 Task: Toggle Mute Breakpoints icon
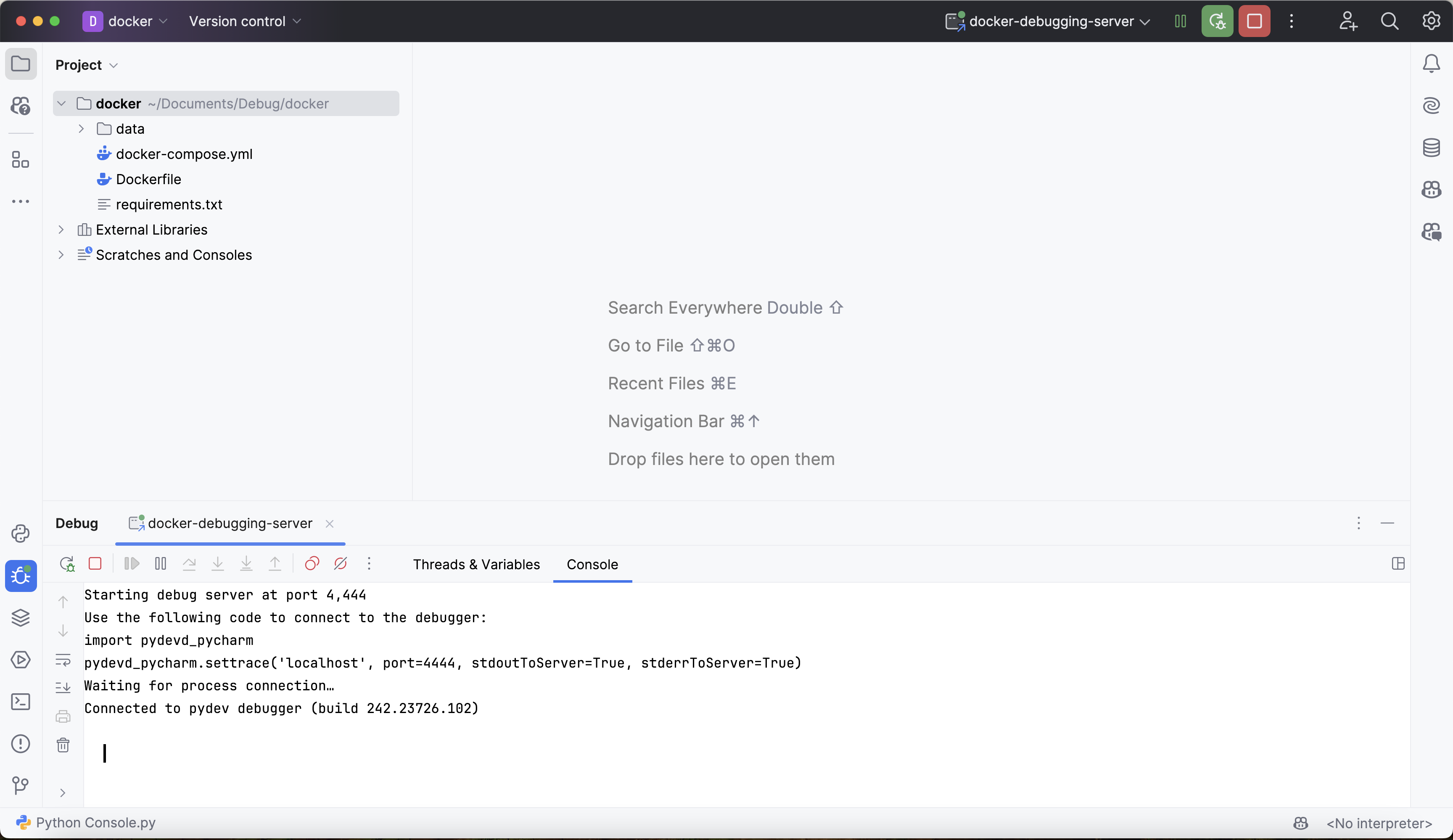(340, 563)
